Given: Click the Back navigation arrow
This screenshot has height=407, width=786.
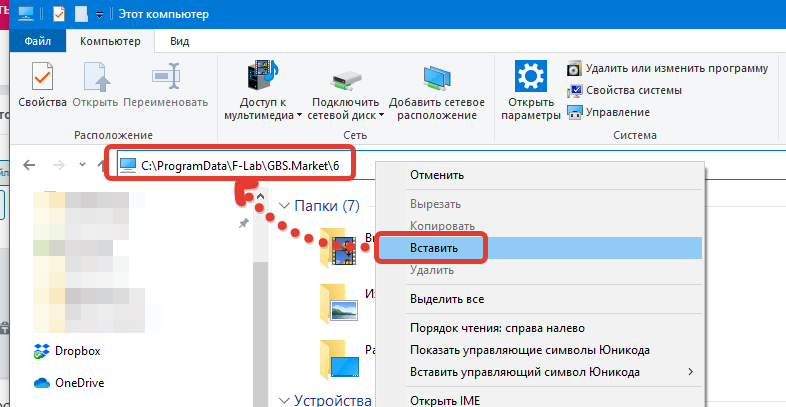Looking at the screenshot, I should coord(30,164).
